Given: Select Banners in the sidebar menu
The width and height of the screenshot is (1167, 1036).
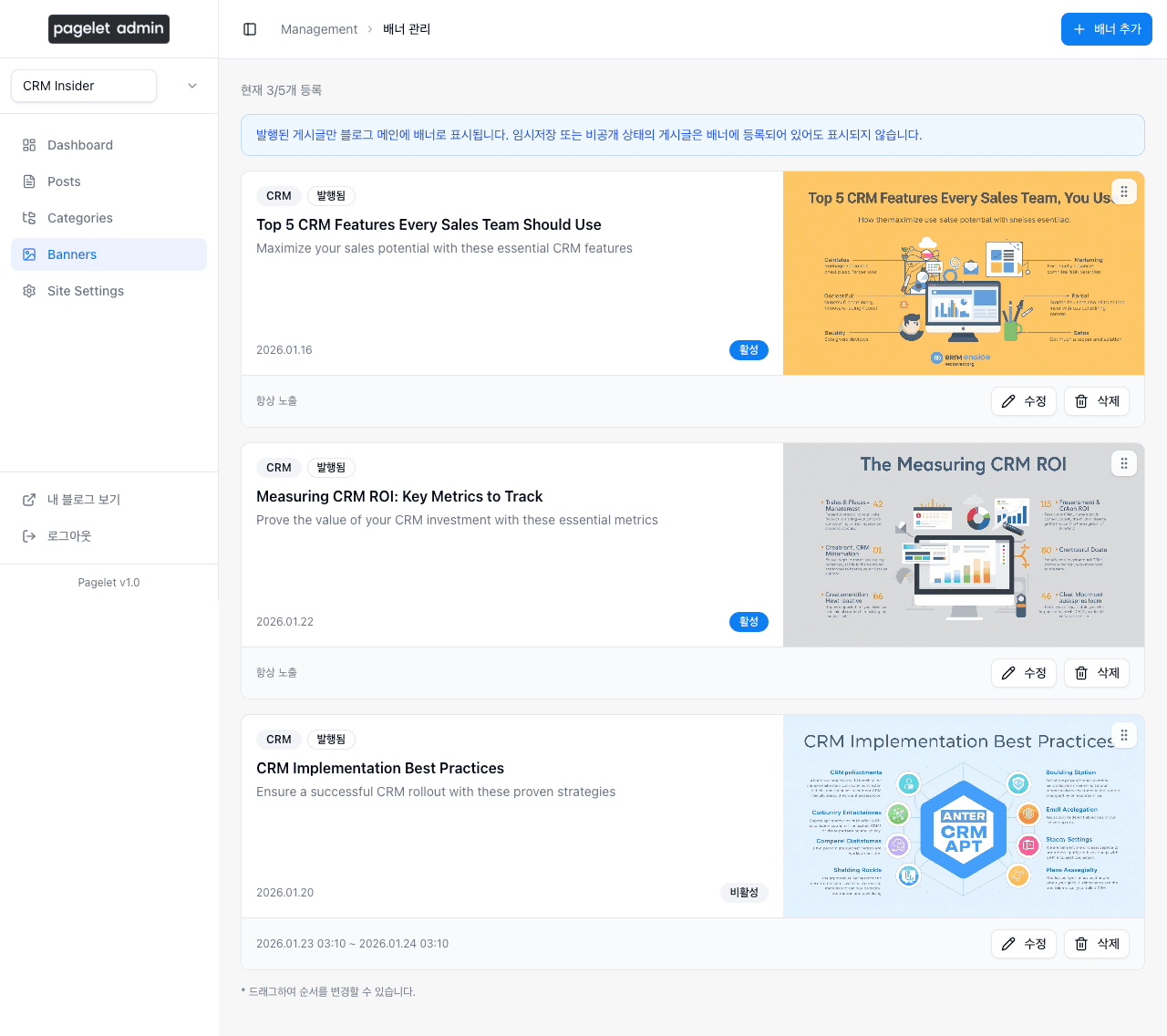Looking at the screenshot, I should point(72,254).
